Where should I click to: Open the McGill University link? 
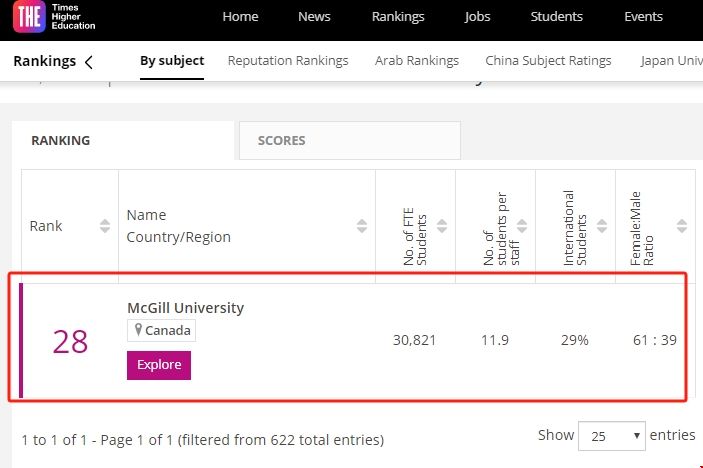pos(185,308)
